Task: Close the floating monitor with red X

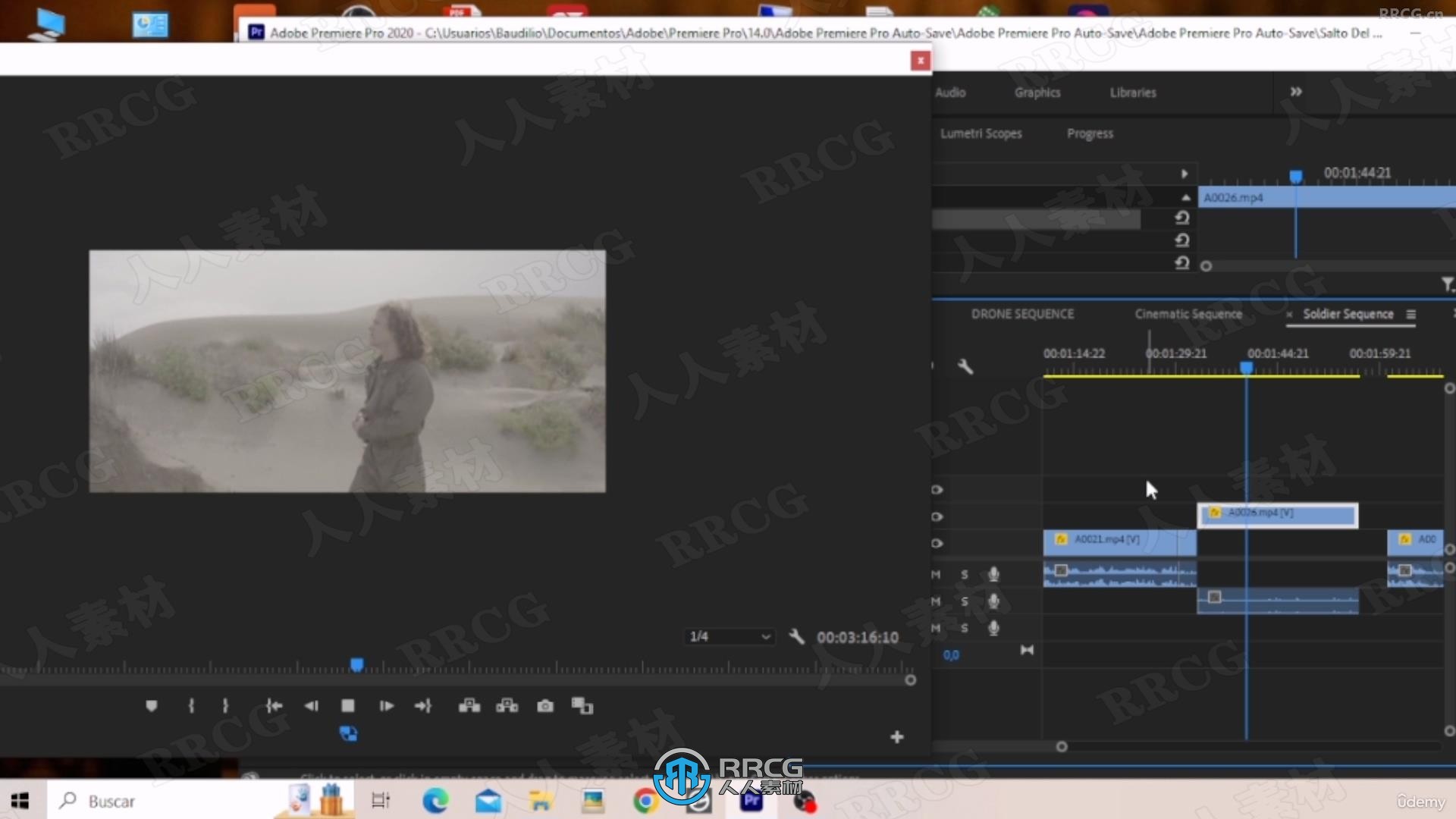Action: 921,61
